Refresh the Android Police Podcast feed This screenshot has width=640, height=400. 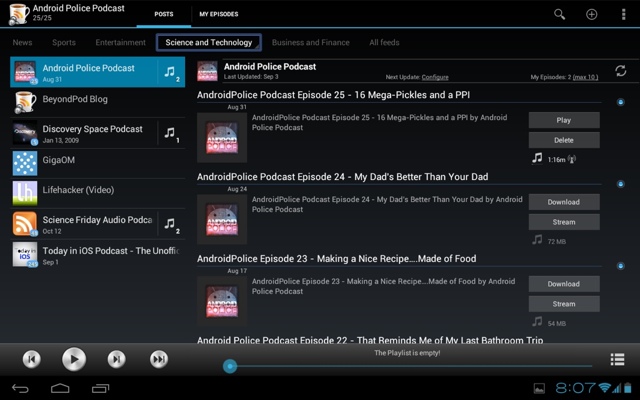(x=620, y=71)
